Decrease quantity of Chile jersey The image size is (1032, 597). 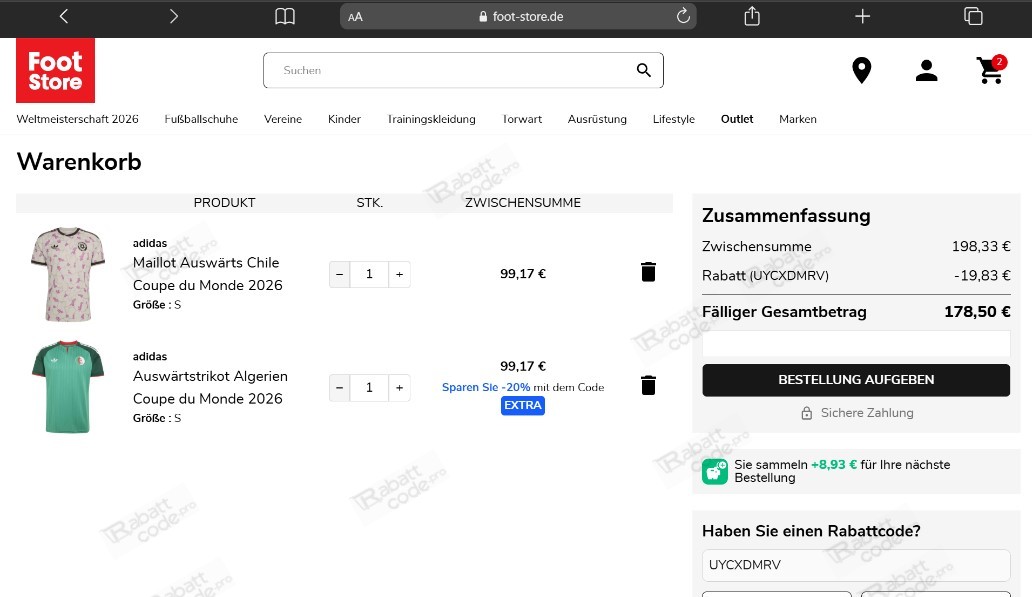[340, 274]
